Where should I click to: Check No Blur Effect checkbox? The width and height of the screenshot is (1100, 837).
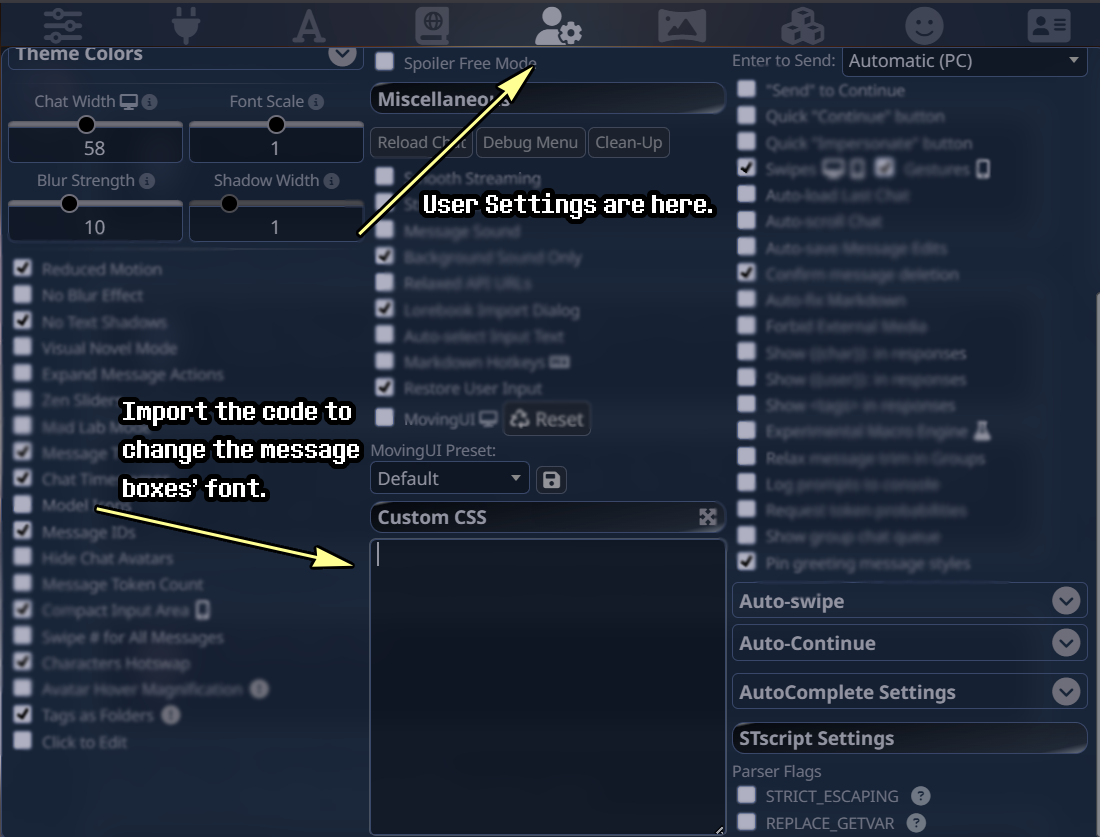(22, 293)
